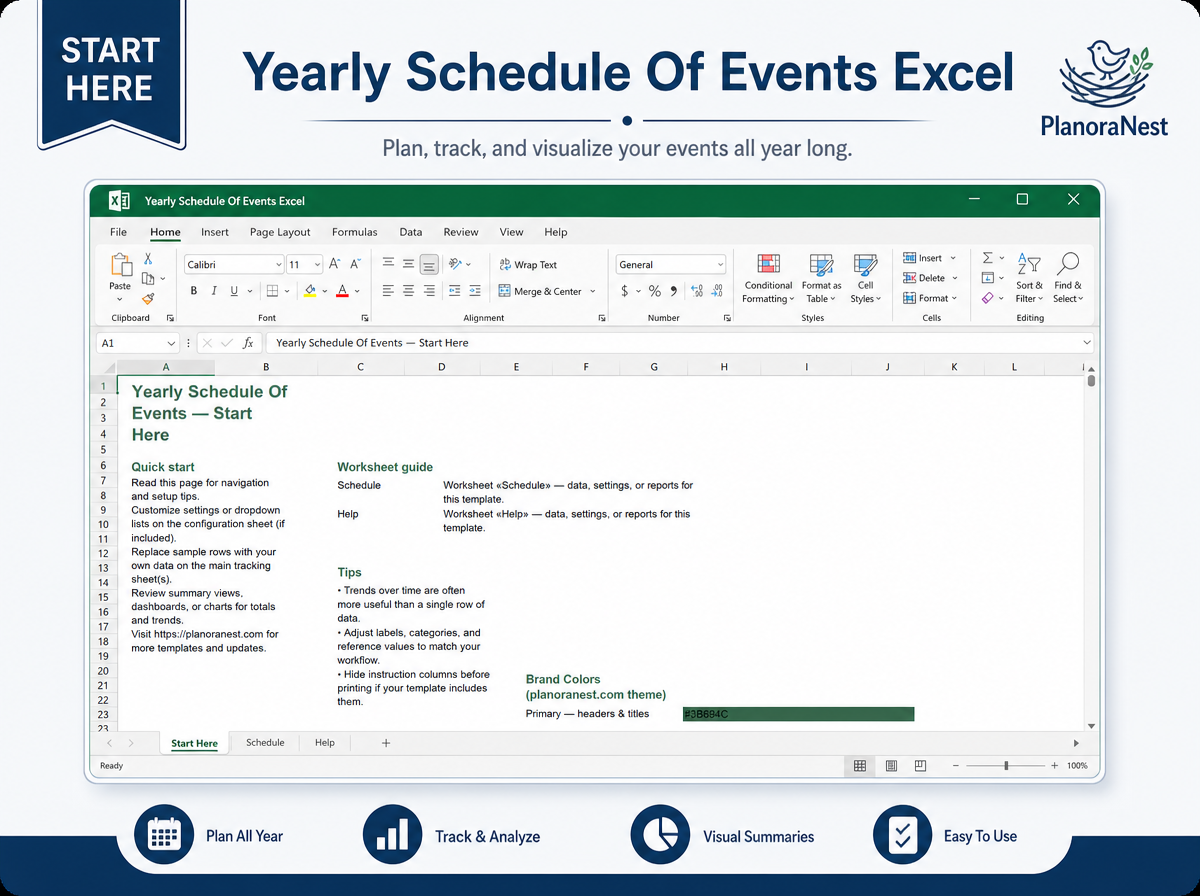Click the Increase Indent icon
The width and height of the screenshot is (1200, 896).
(475, 291)
